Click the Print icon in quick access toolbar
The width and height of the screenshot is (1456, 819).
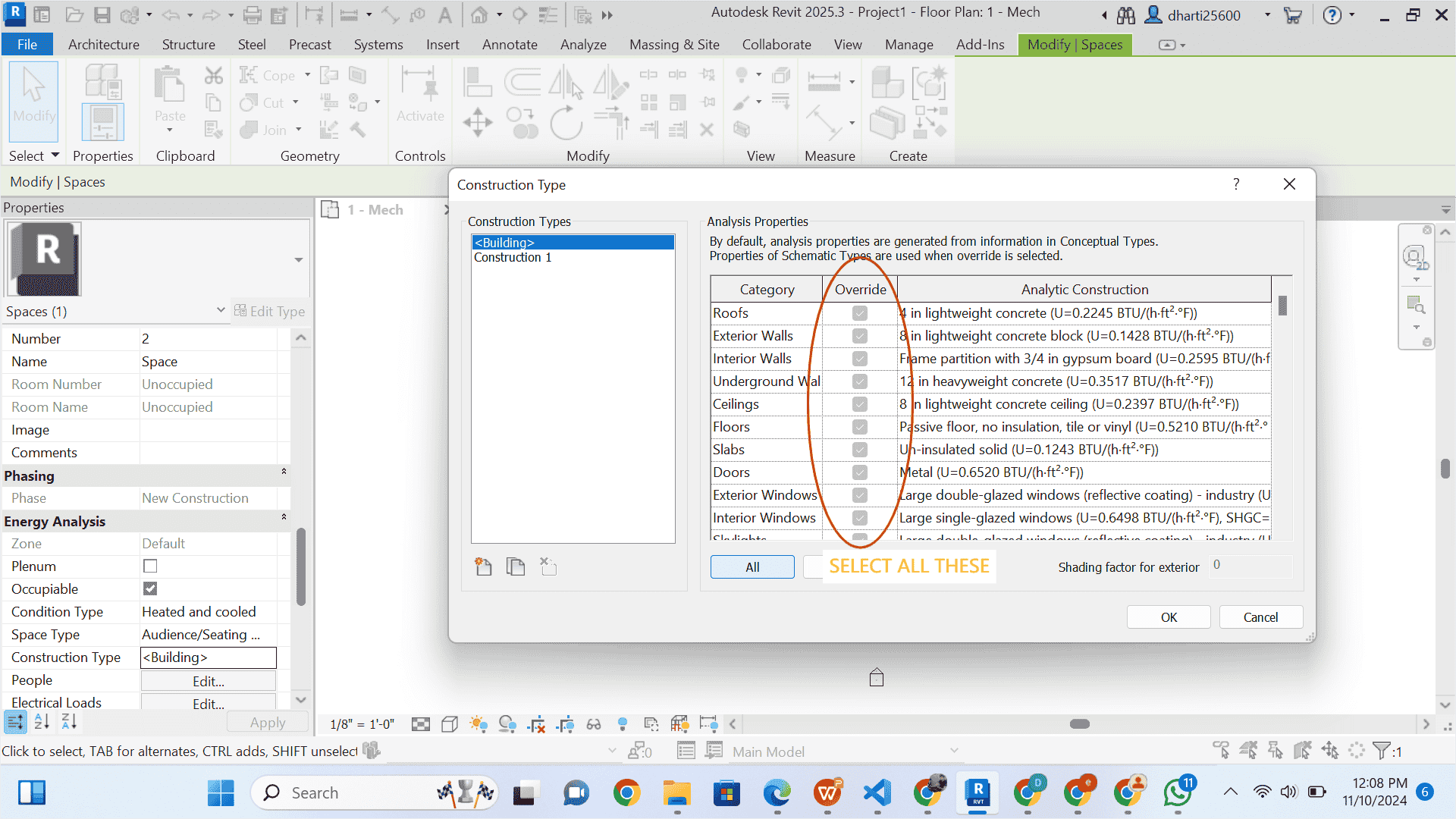tap(252, 15)
